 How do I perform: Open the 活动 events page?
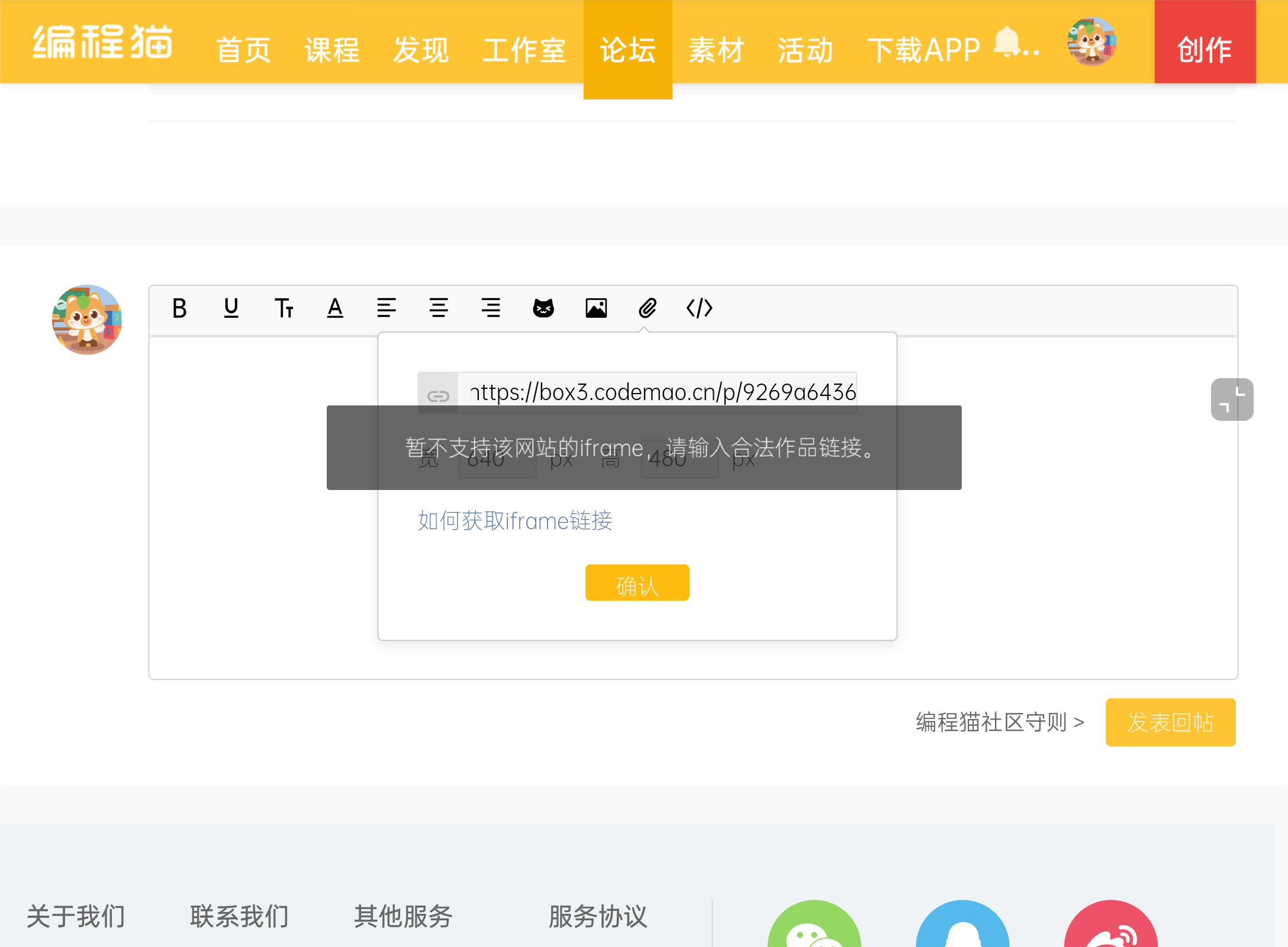(805, 50)
